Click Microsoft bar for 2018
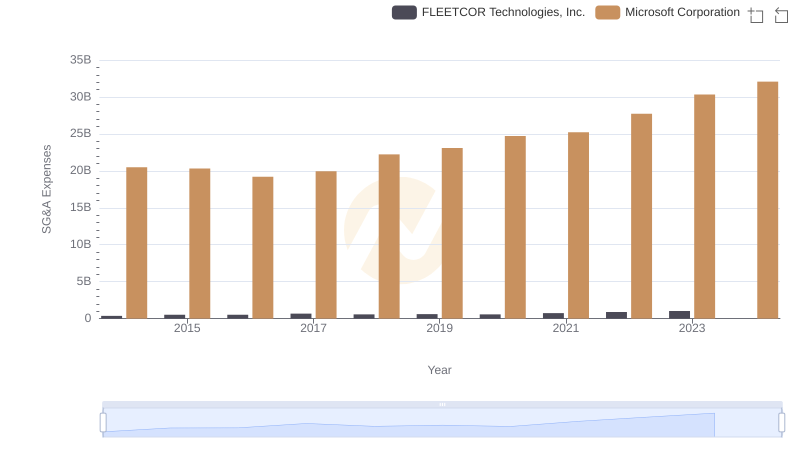 [389, 236]
